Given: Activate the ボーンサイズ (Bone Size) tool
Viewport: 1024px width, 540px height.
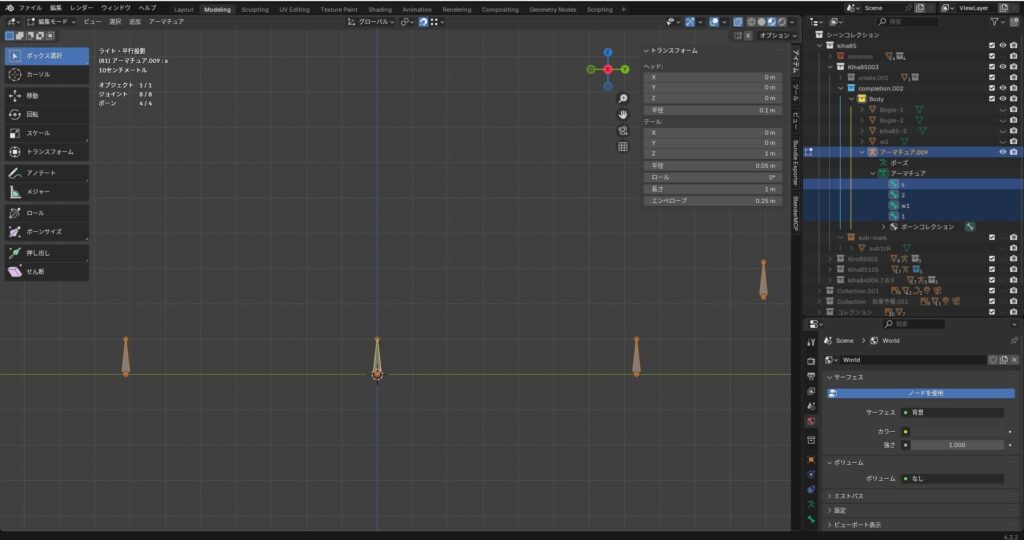Looking at the screenshot, I should [46, 231].
